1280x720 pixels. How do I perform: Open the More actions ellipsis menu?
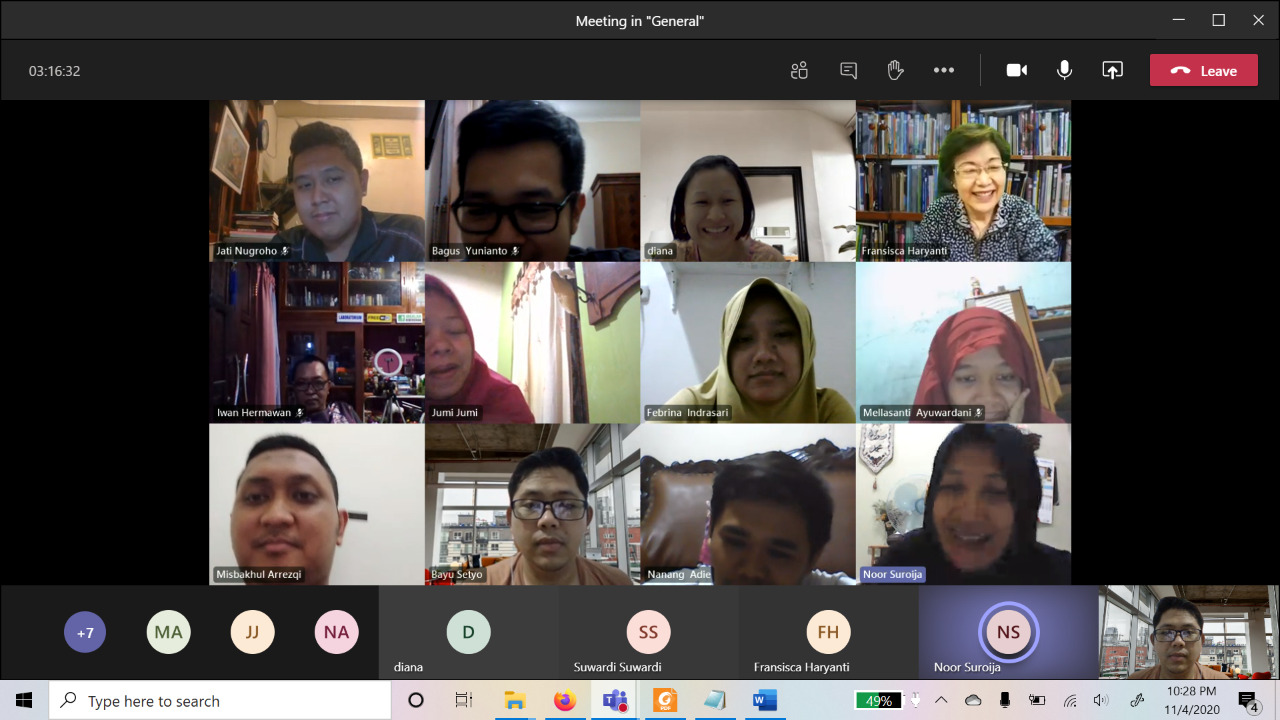click(x=944, y=70)
